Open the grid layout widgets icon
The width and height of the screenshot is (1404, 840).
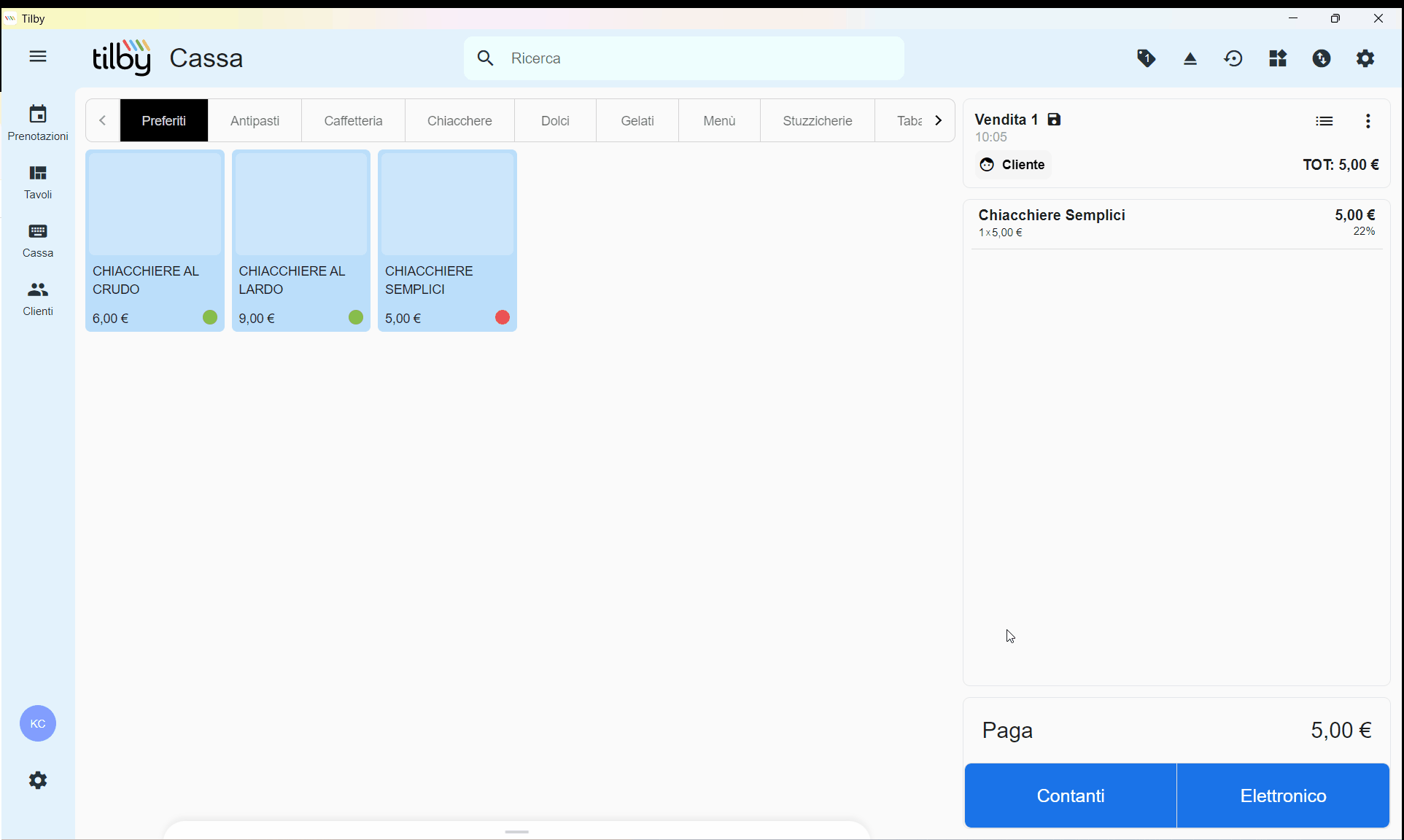[1278, 58]
